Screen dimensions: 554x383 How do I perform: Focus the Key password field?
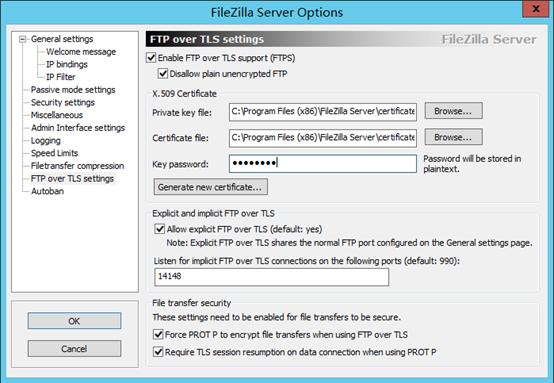point(323,164)
